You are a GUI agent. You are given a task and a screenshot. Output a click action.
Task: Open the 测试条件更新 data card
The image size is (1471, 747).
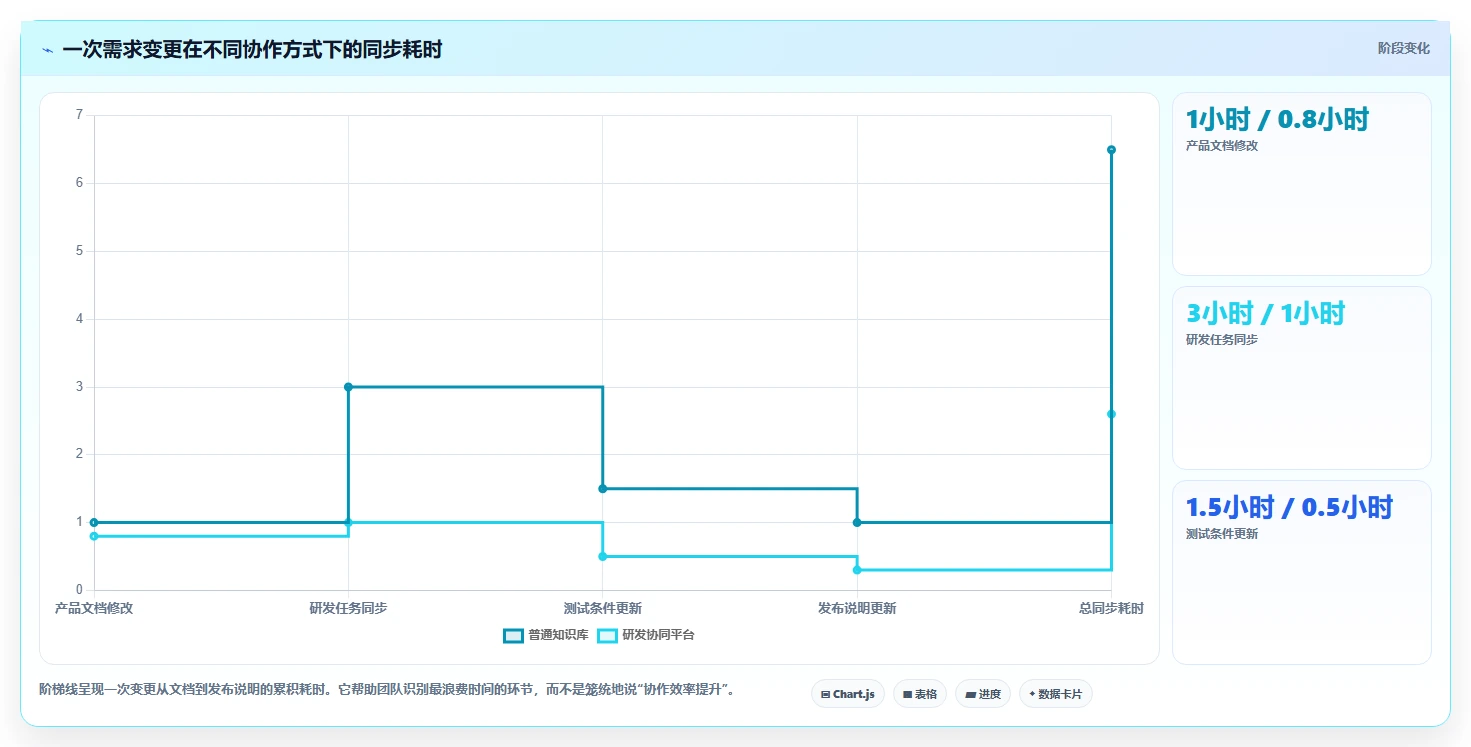tap(1301, 572)
